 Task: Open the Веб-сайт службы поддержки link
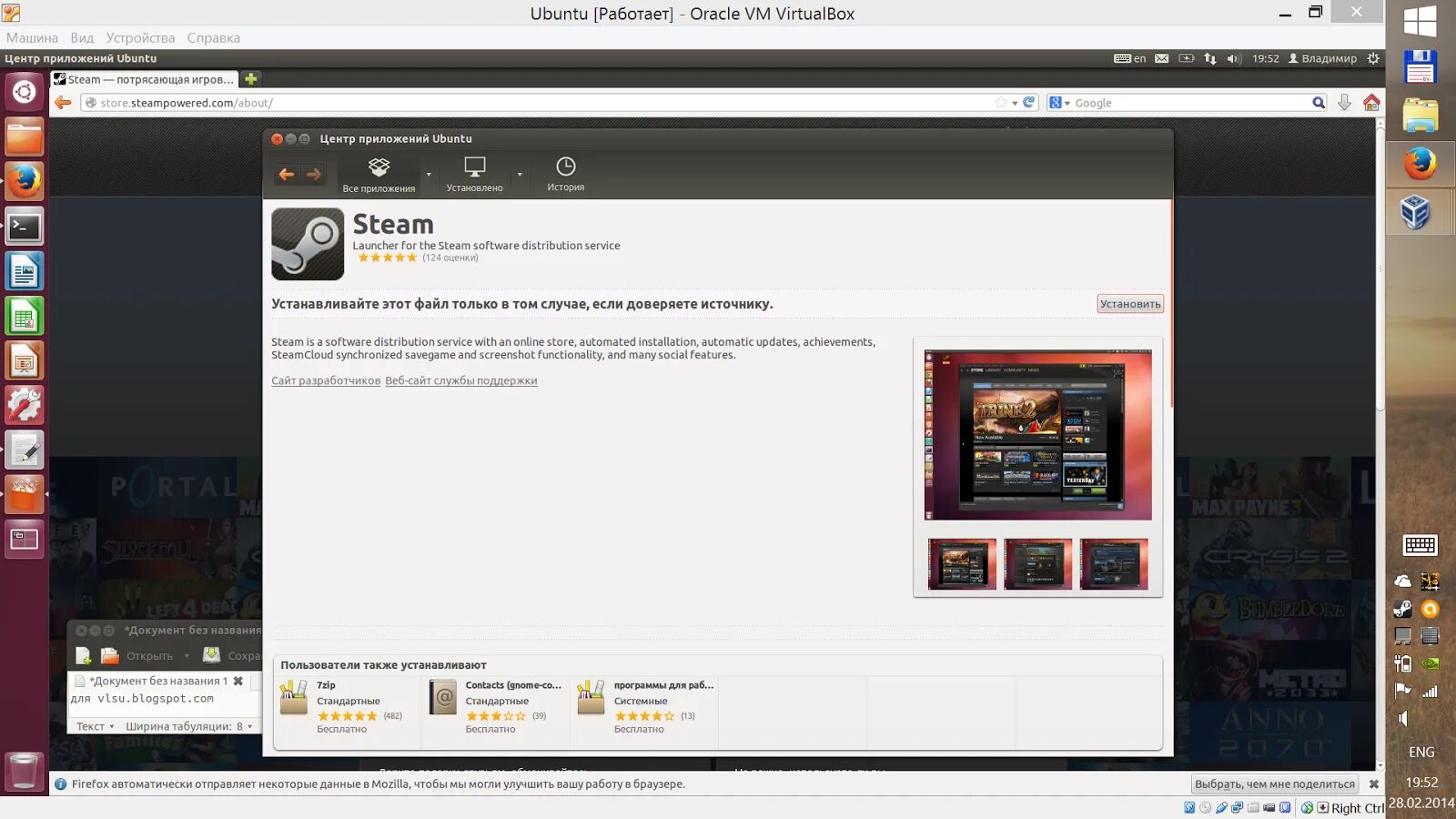(461, 381)
